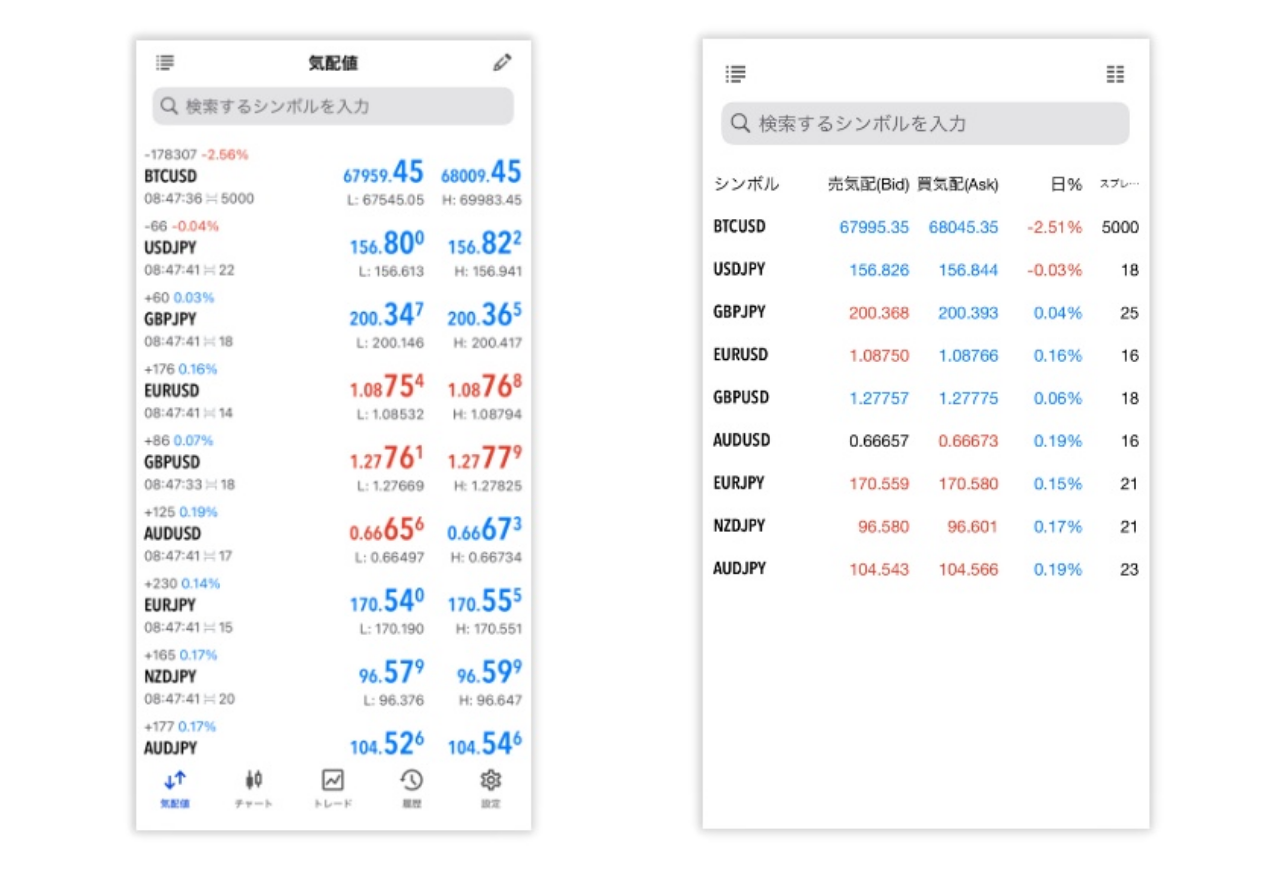
Task: Open the トレード trade tab
Action: point(333,788)
